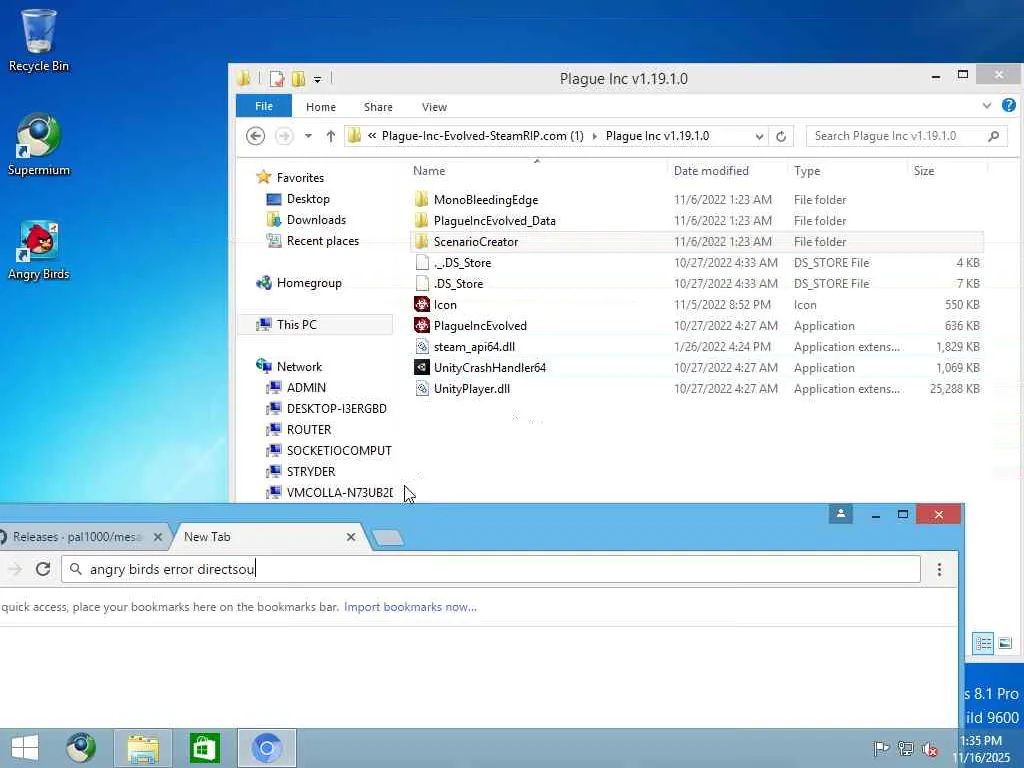Sort files by Date modified column
The height and width of the screenshot is (768, 1024).
tap(711, 171)
